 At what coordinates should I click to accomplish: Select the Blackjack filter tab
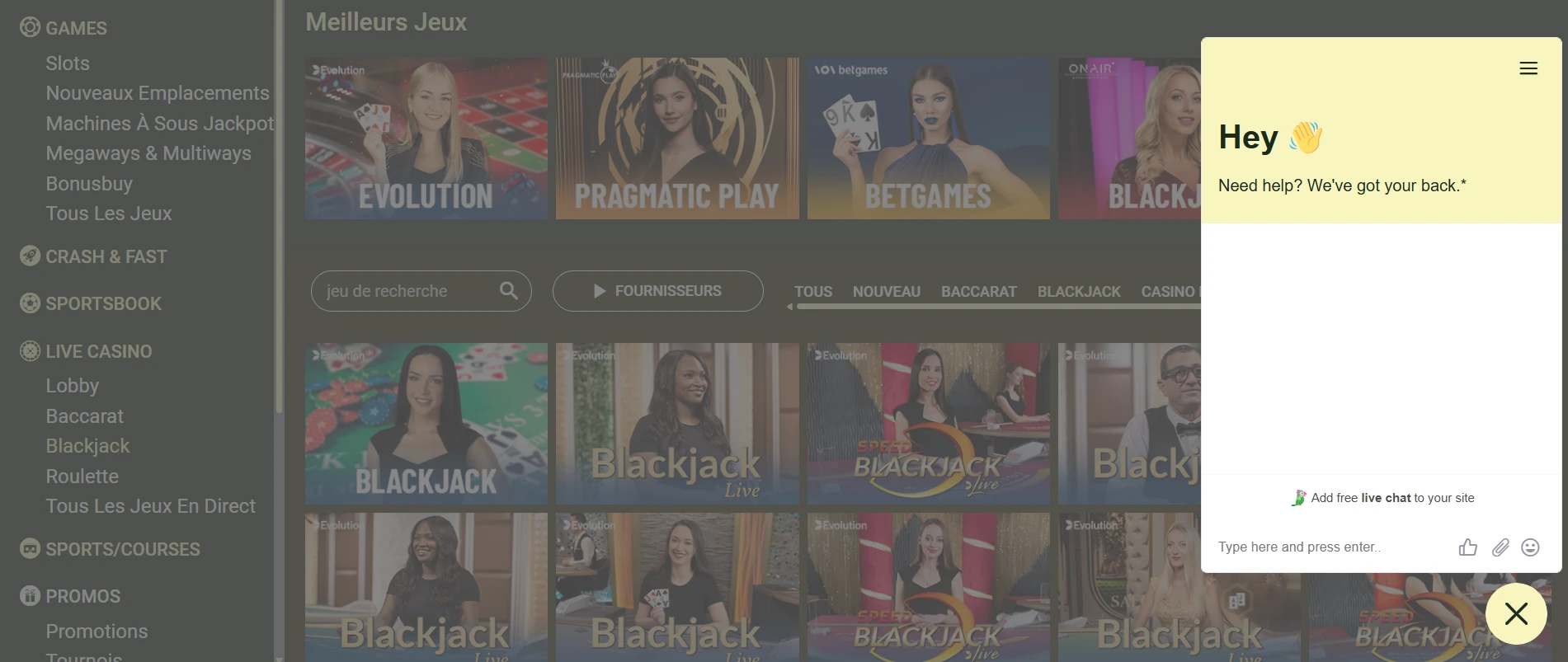click(1078, 292)
